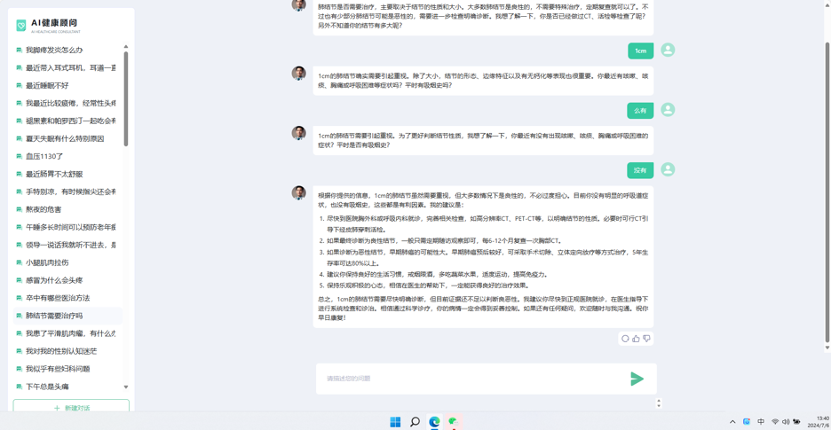Open the 血压1130了 conversation

pos(45,156)
